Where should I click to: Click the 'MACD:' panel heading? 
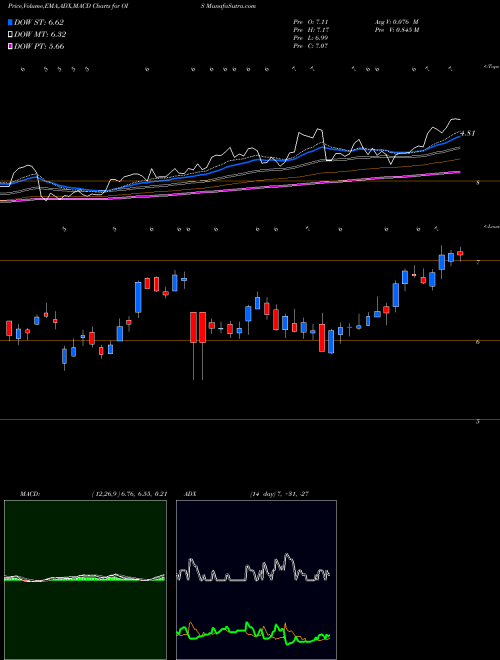[30, 494]
